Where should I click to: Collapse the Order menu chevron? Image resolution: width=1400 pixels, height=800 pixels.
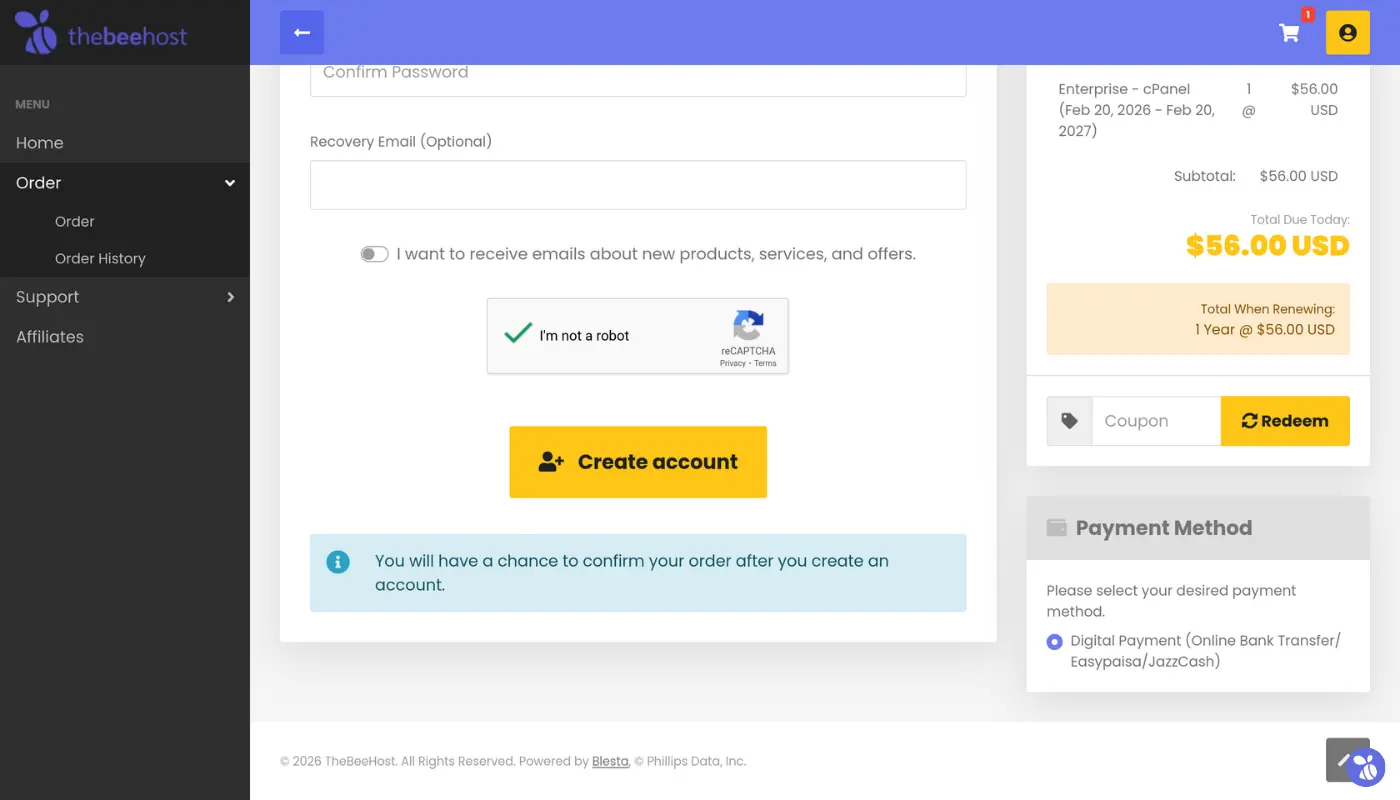(x=230, y=183)
